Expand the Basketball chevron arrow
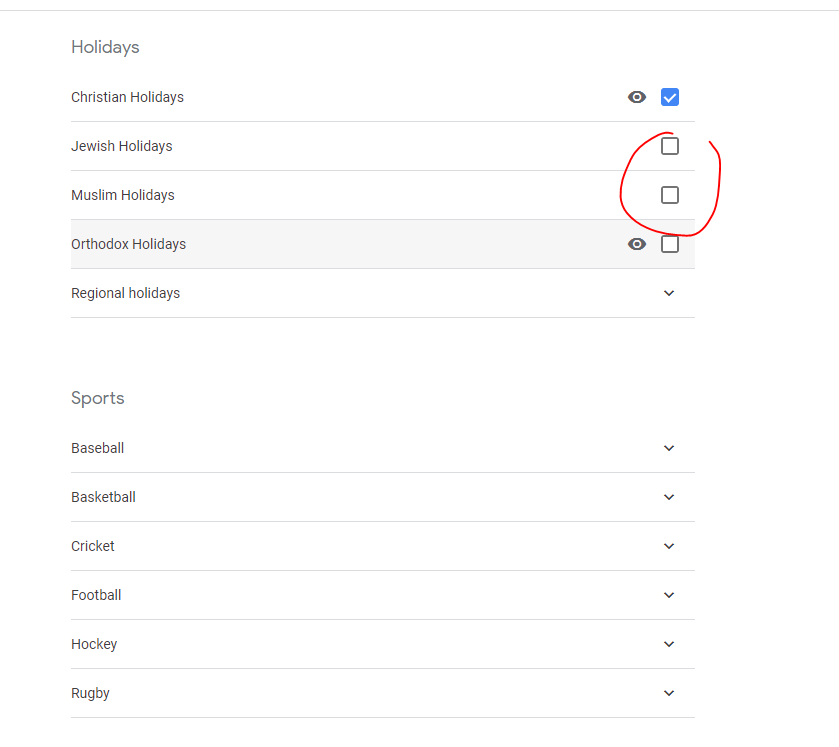 point(669,497)
